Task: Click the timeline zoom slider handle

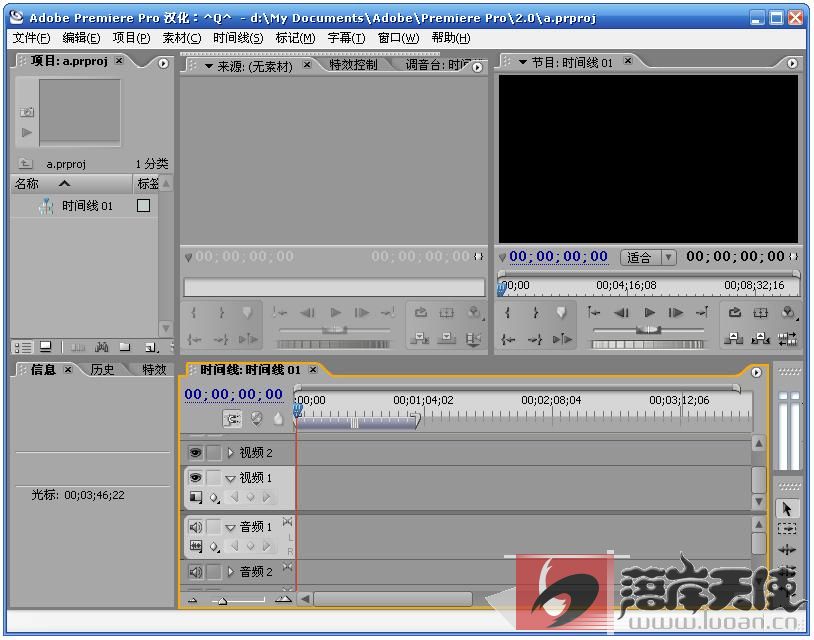Action: pyautogui.click(x=223, y=601)
